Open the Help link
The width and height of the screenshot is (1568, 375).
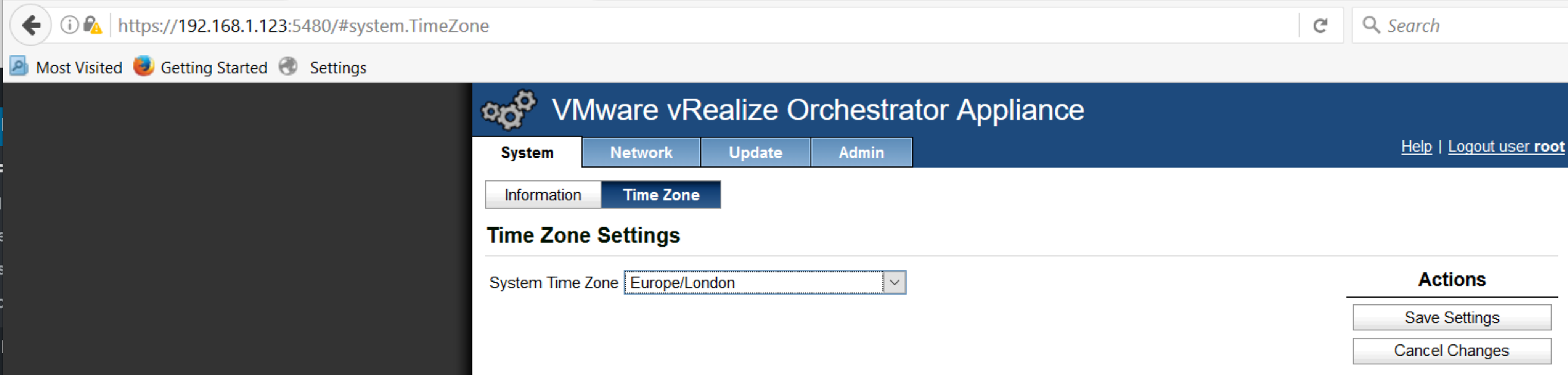(1417, 147)
